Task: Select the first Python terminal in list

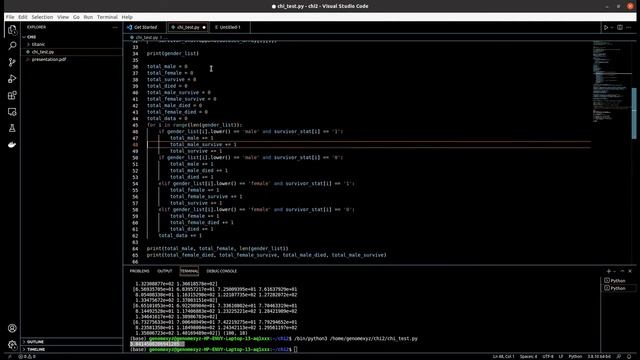Action: pyautogui.click(x=619, y=281)
